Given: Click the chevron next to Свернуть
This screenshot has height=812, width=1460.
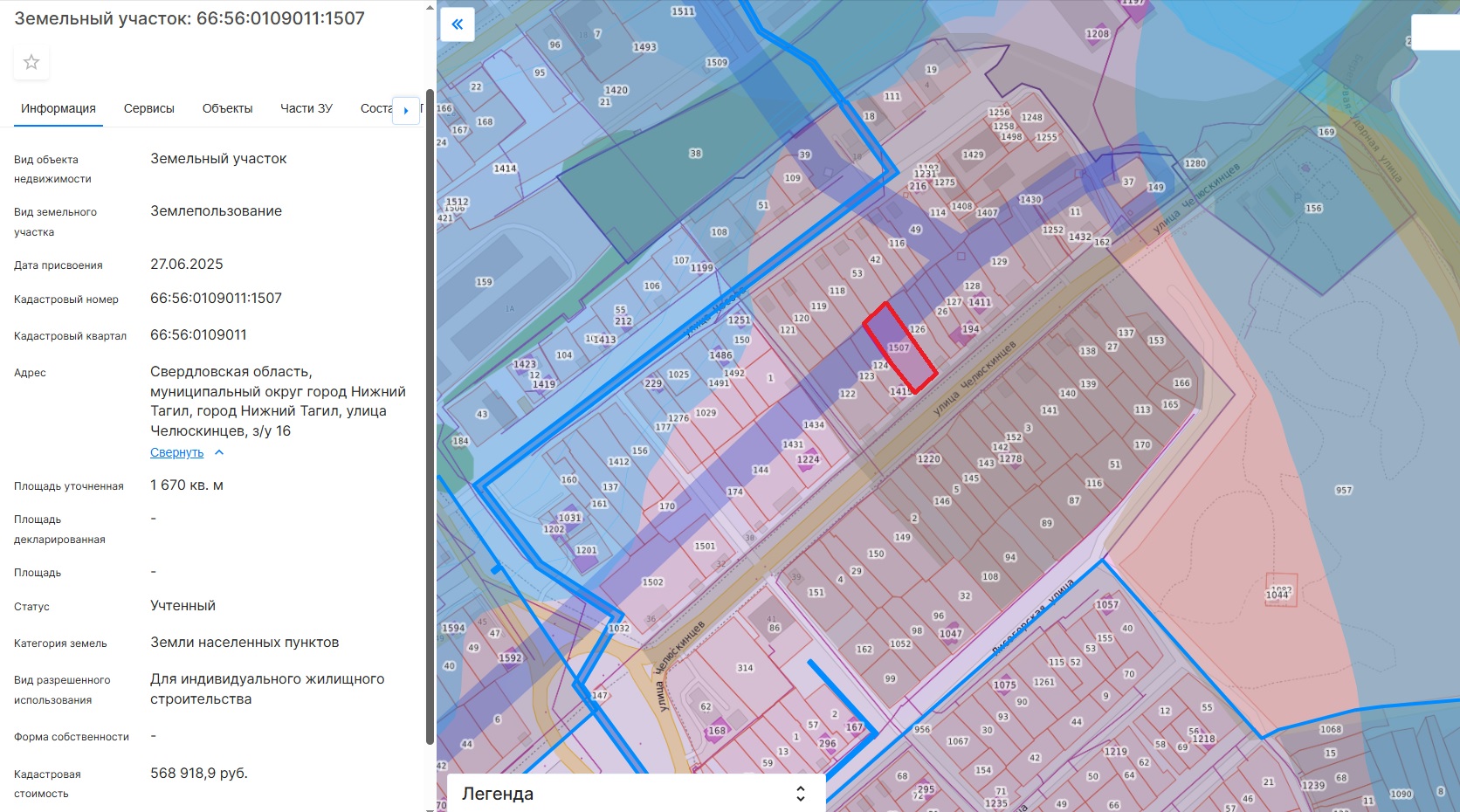Looking at the screenshot, I should coord(219,452).
